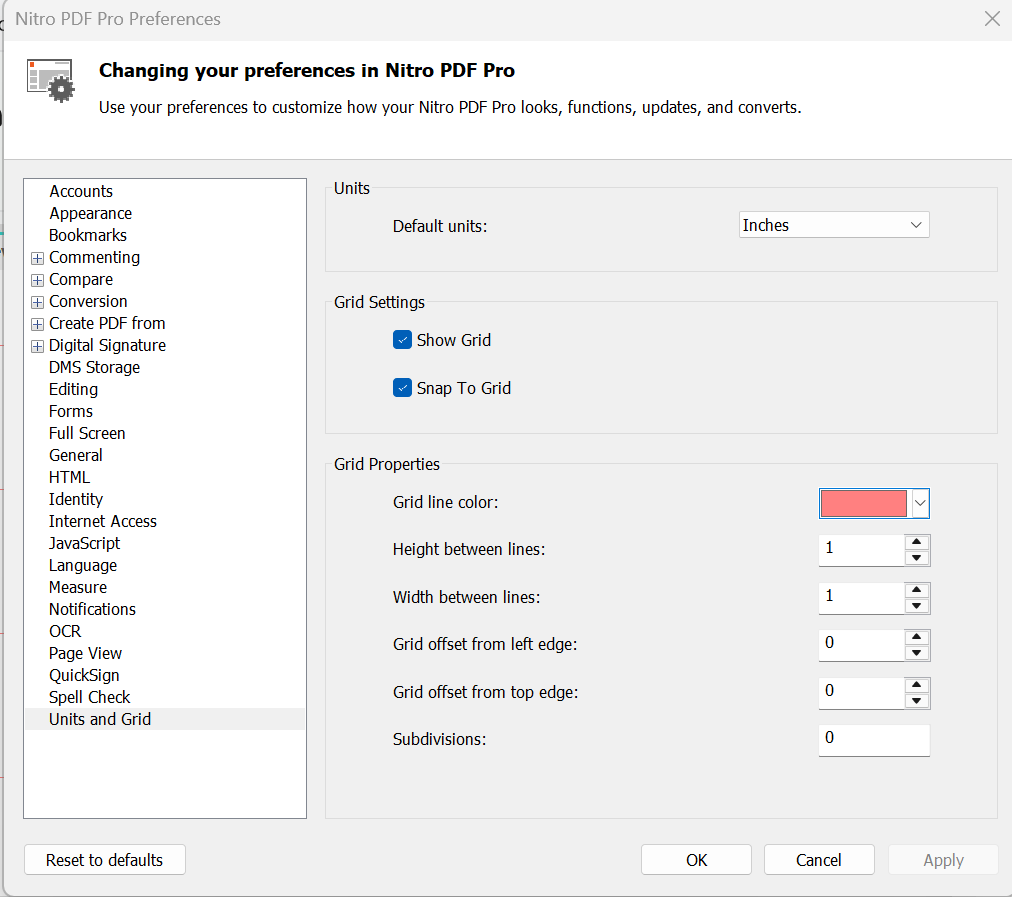Decrease Grid offset from top edge
The height and width of the screenshot is (897, 1012).
(x=916, y=701)
